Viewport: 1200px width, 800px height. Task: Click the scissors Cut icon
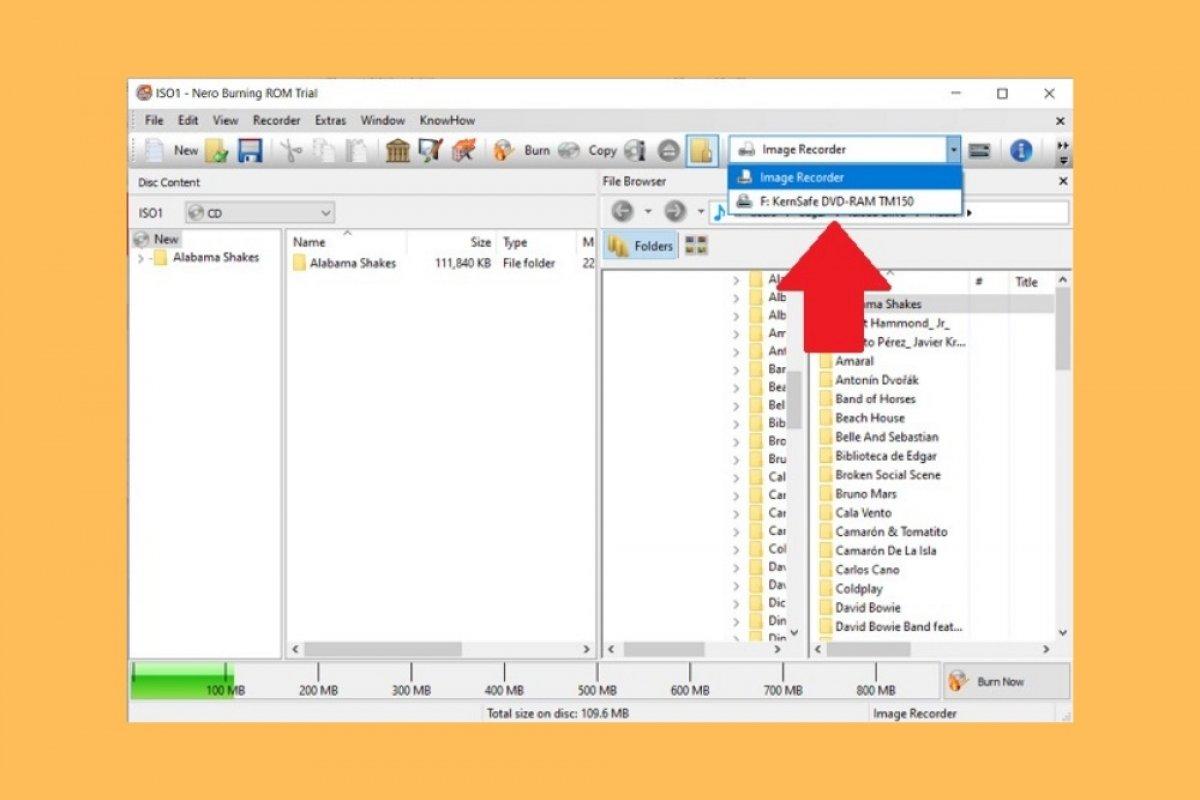tap(291, 151)
